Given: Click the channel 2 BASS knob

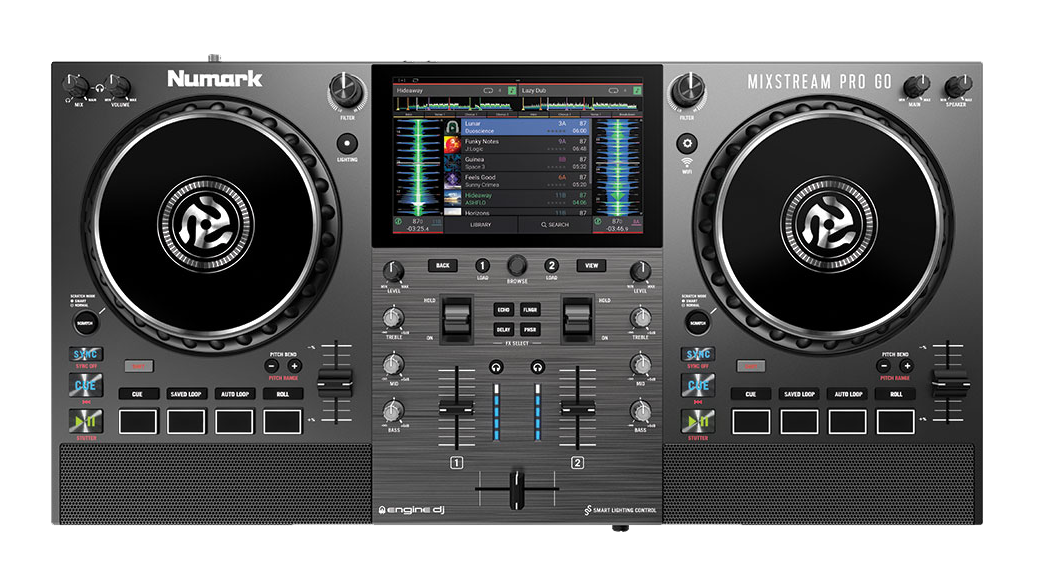Looking at the screenshot, I should click(641, 411).
